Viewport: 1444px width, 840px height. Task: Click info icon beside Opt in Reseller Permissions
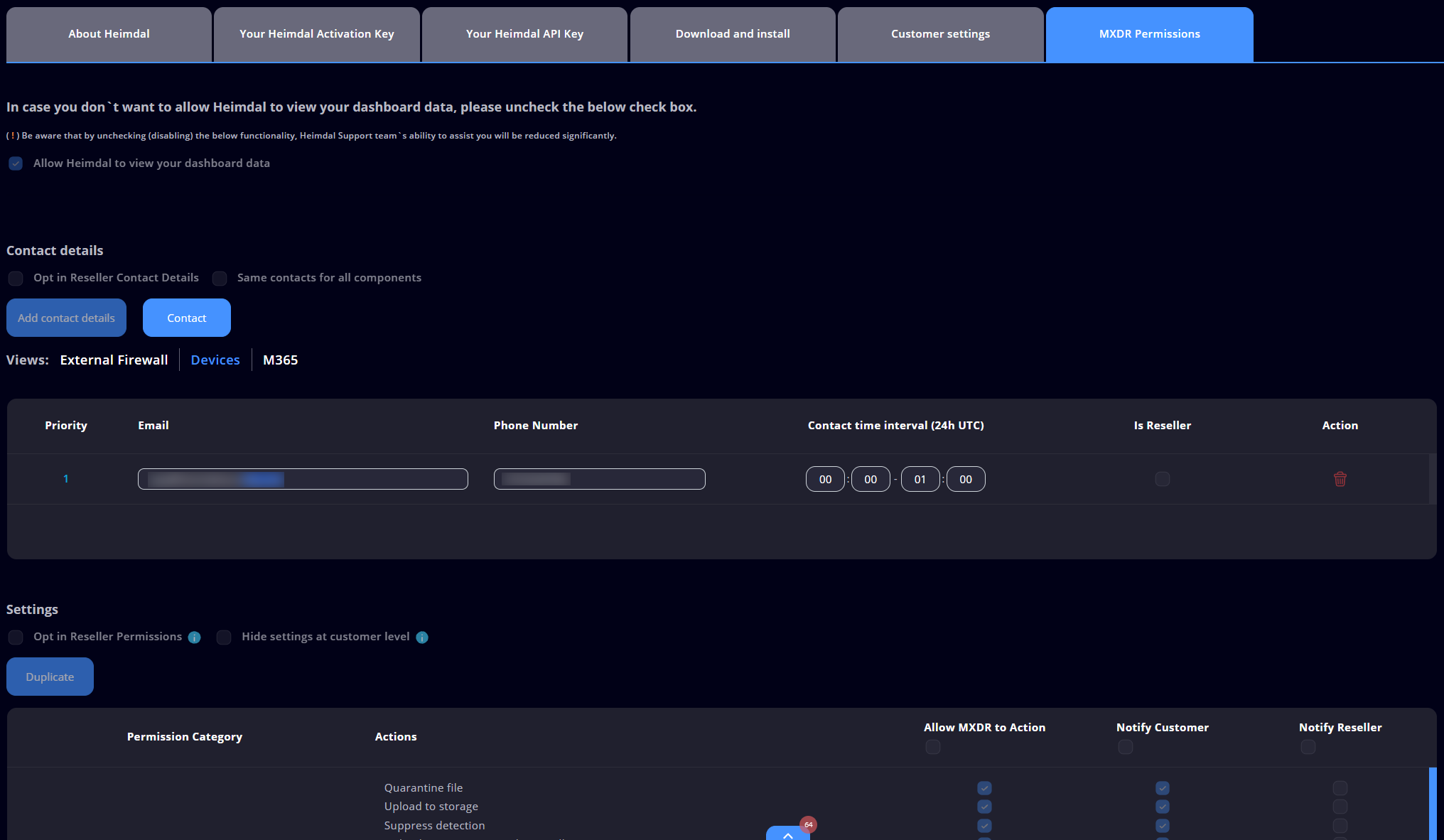tap(194, 637)
